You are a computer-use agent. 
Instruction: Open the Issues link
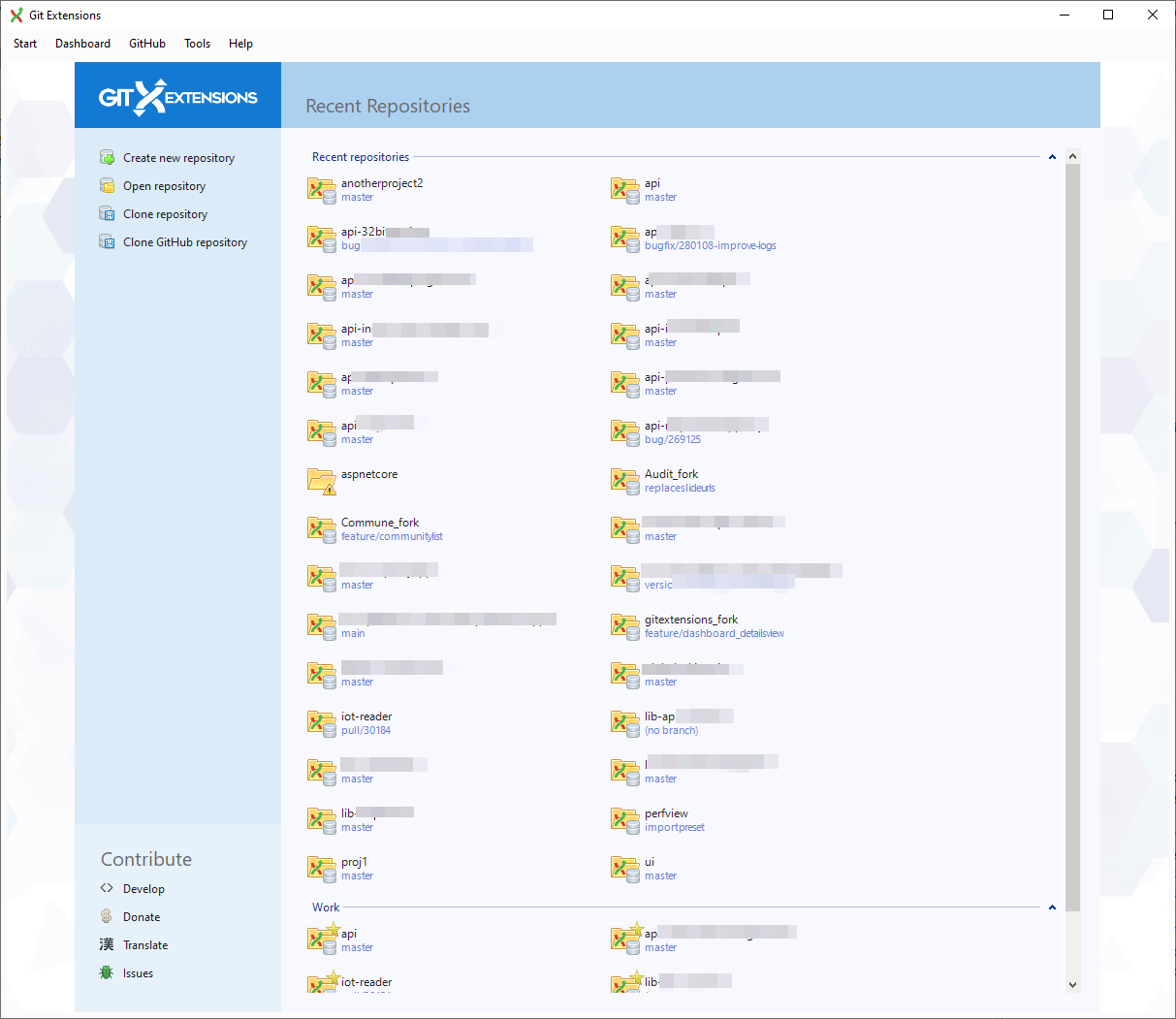coord(138,973)
